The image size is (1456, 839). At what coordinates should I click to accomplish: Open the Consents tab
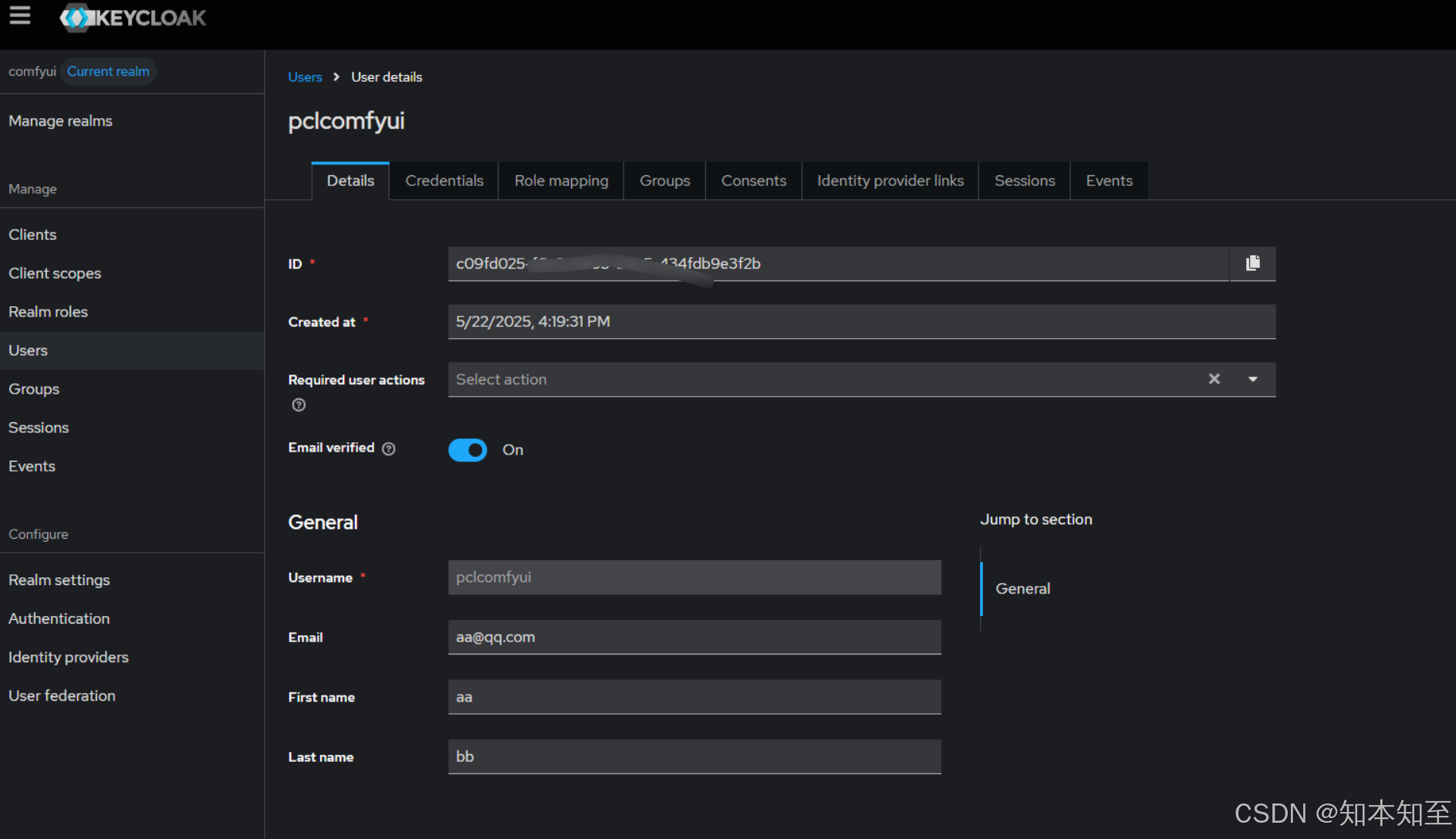click(753, 181)
